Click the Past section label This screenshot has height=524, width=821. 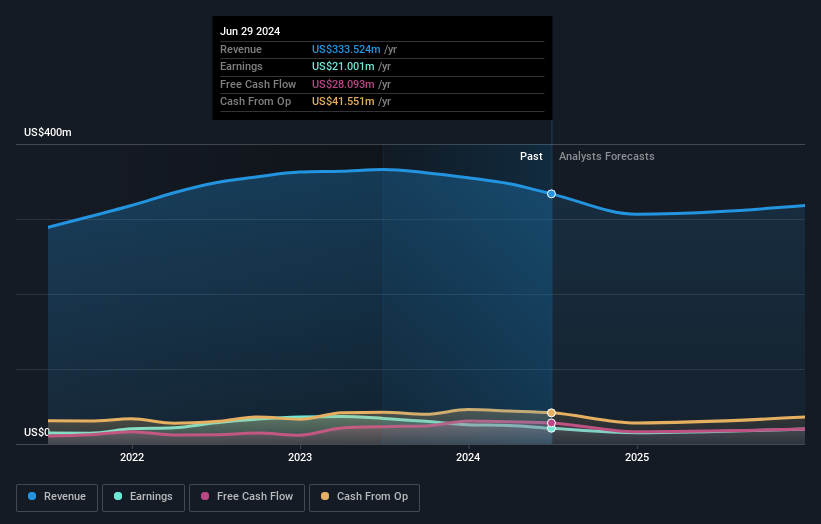pyautogui.click(x=531, y=157)
